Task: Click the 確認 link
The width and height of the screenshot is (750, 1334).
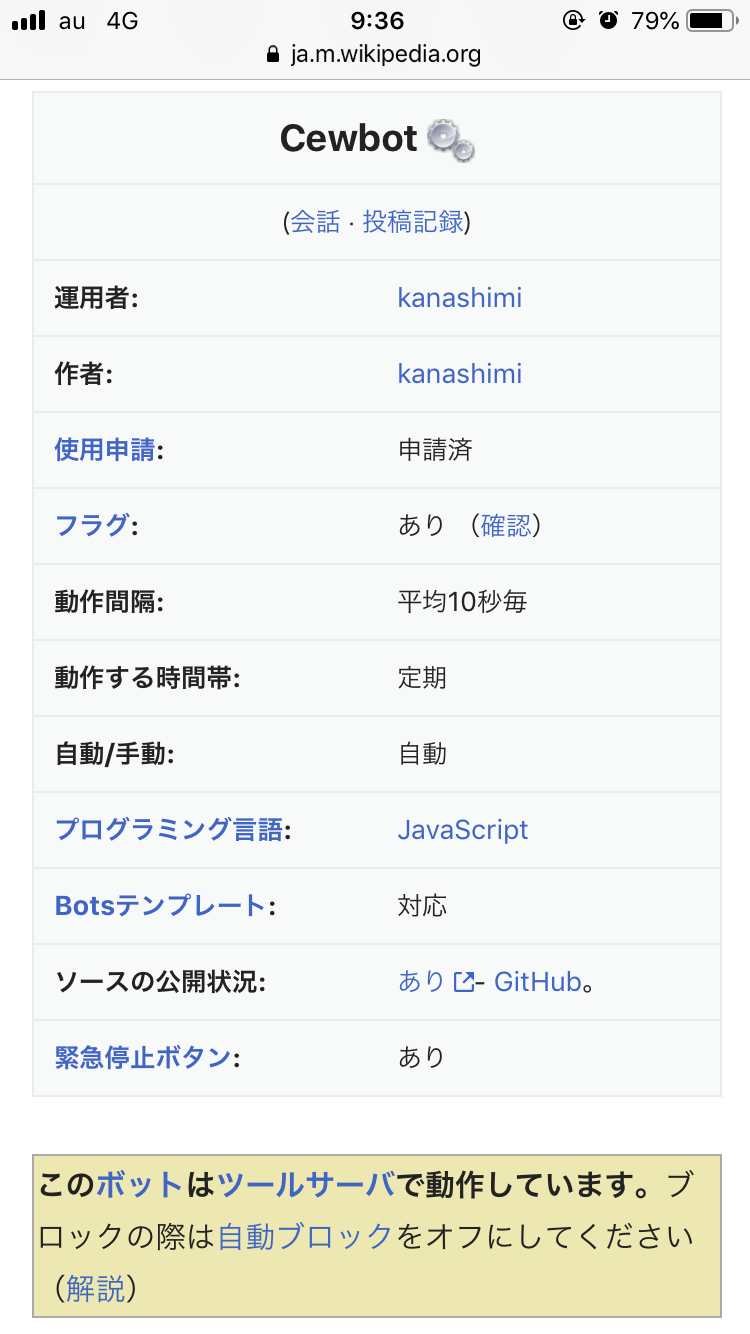Action: (x=506, y=526)
